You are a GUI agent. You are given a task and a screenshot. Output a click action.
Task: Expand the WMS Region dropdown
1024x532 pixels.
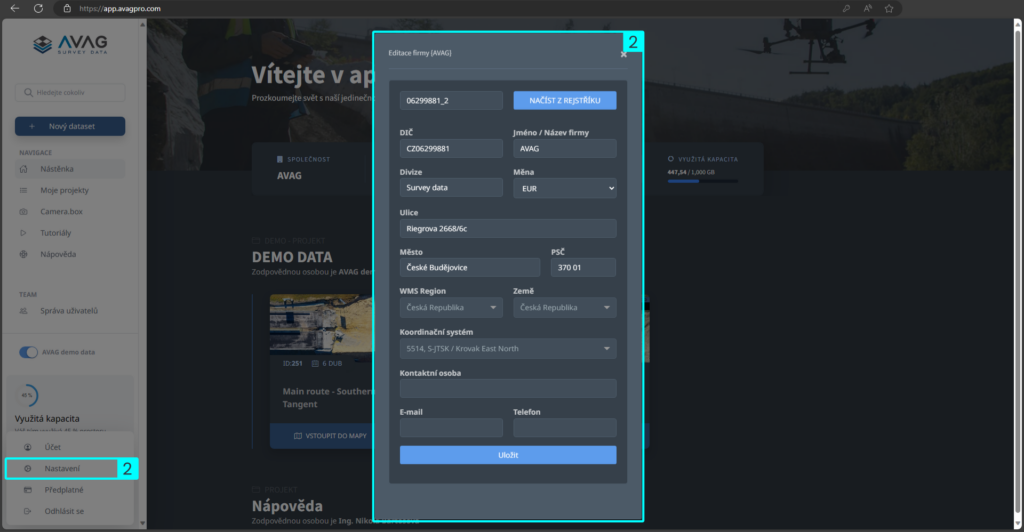451,308
